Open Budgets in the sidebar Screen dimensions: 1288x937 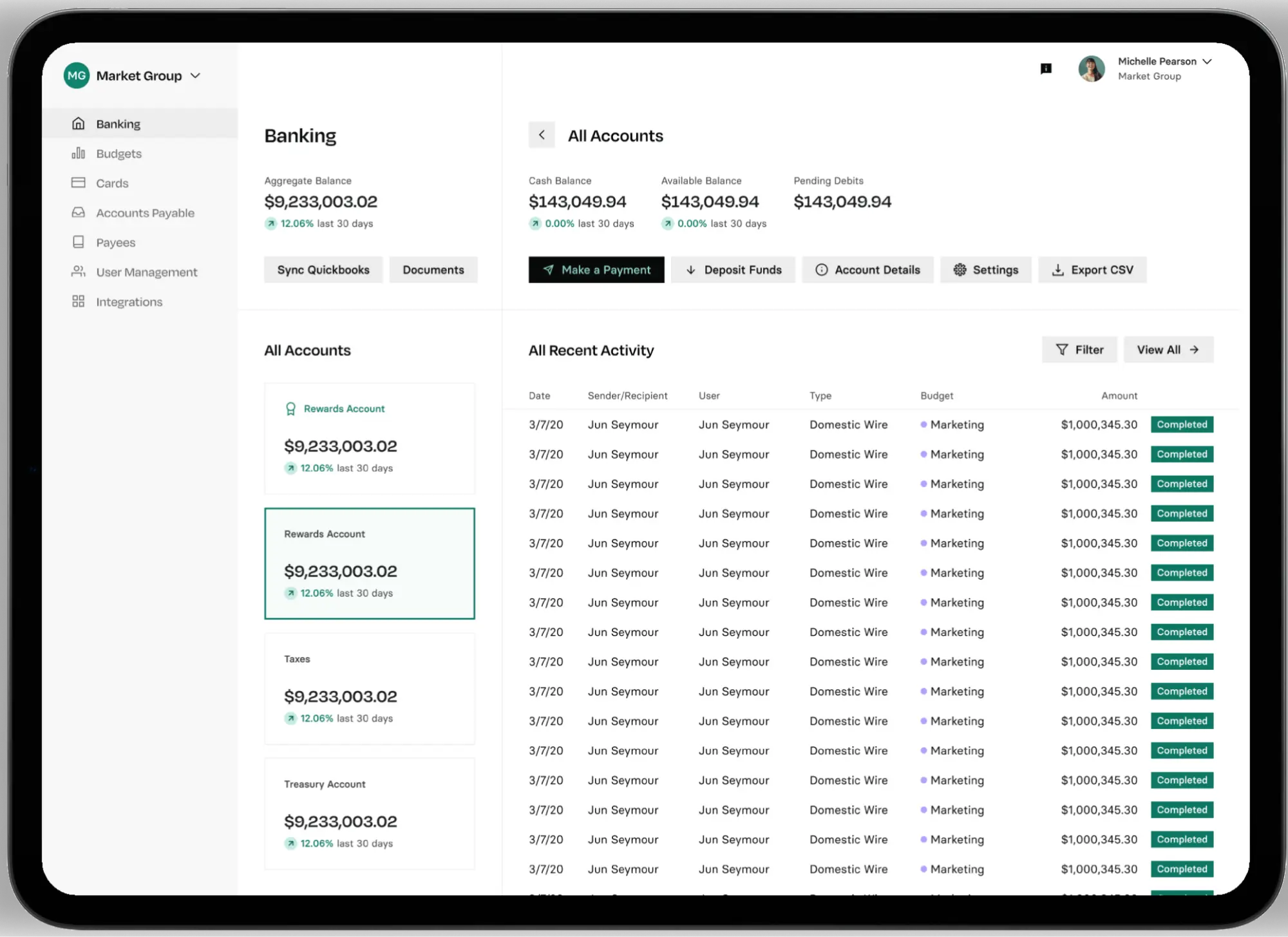pos(118,153)
